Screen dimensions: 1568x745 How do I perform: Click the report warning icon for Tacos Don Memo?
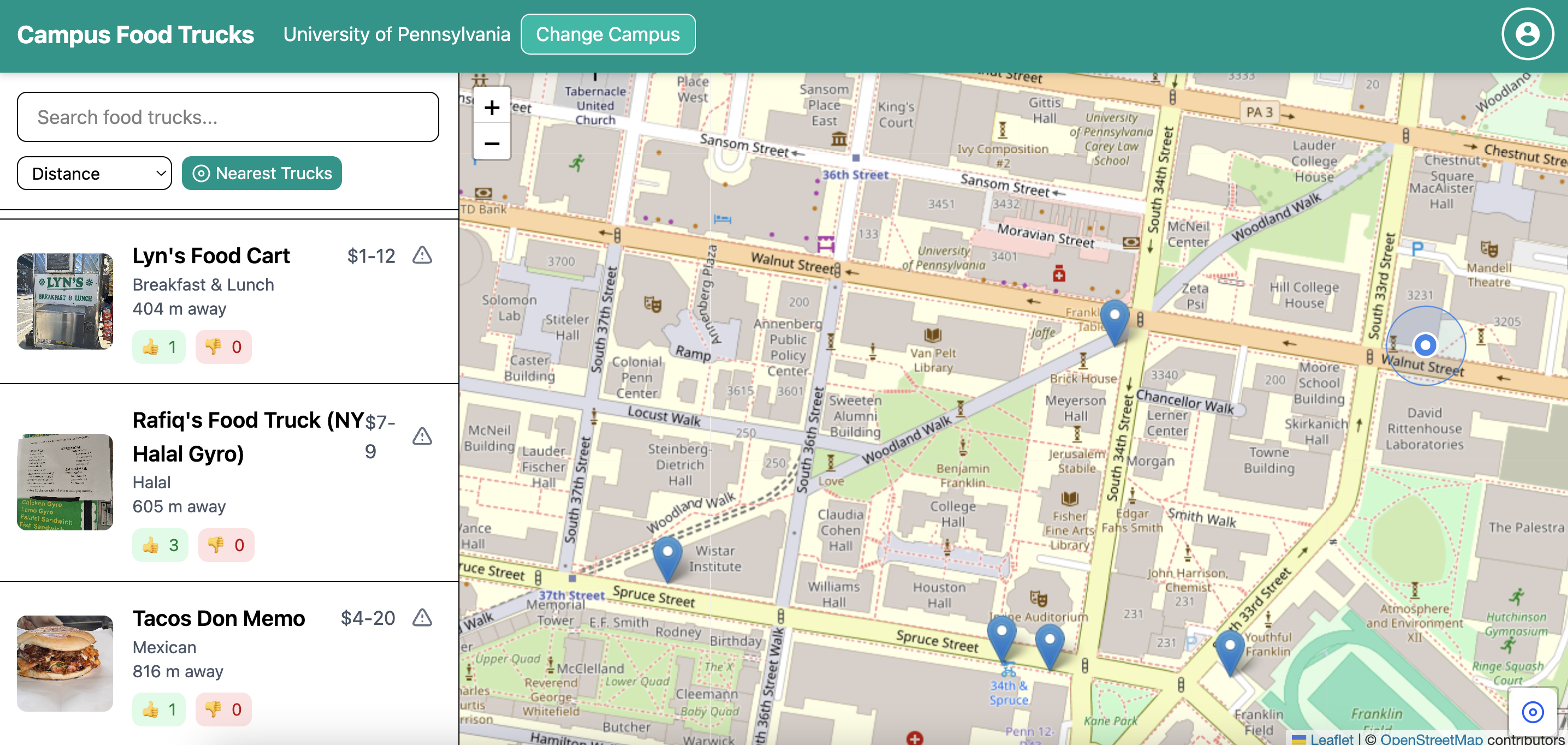(x=422, y=617)
